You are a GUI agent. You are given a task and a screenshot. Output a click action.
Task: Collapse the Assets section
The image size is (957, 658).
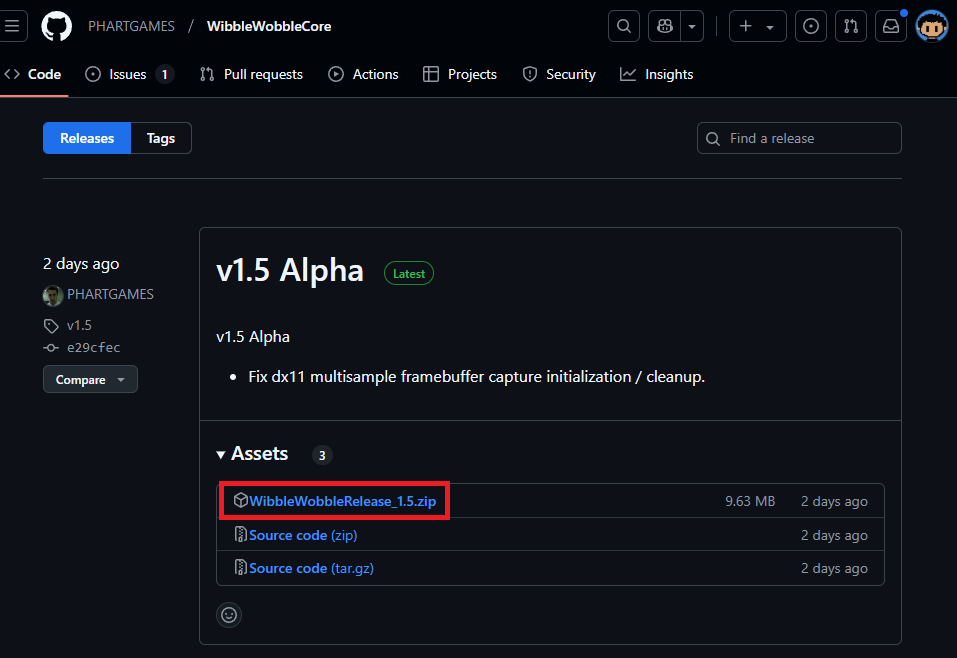coord(252,454)
